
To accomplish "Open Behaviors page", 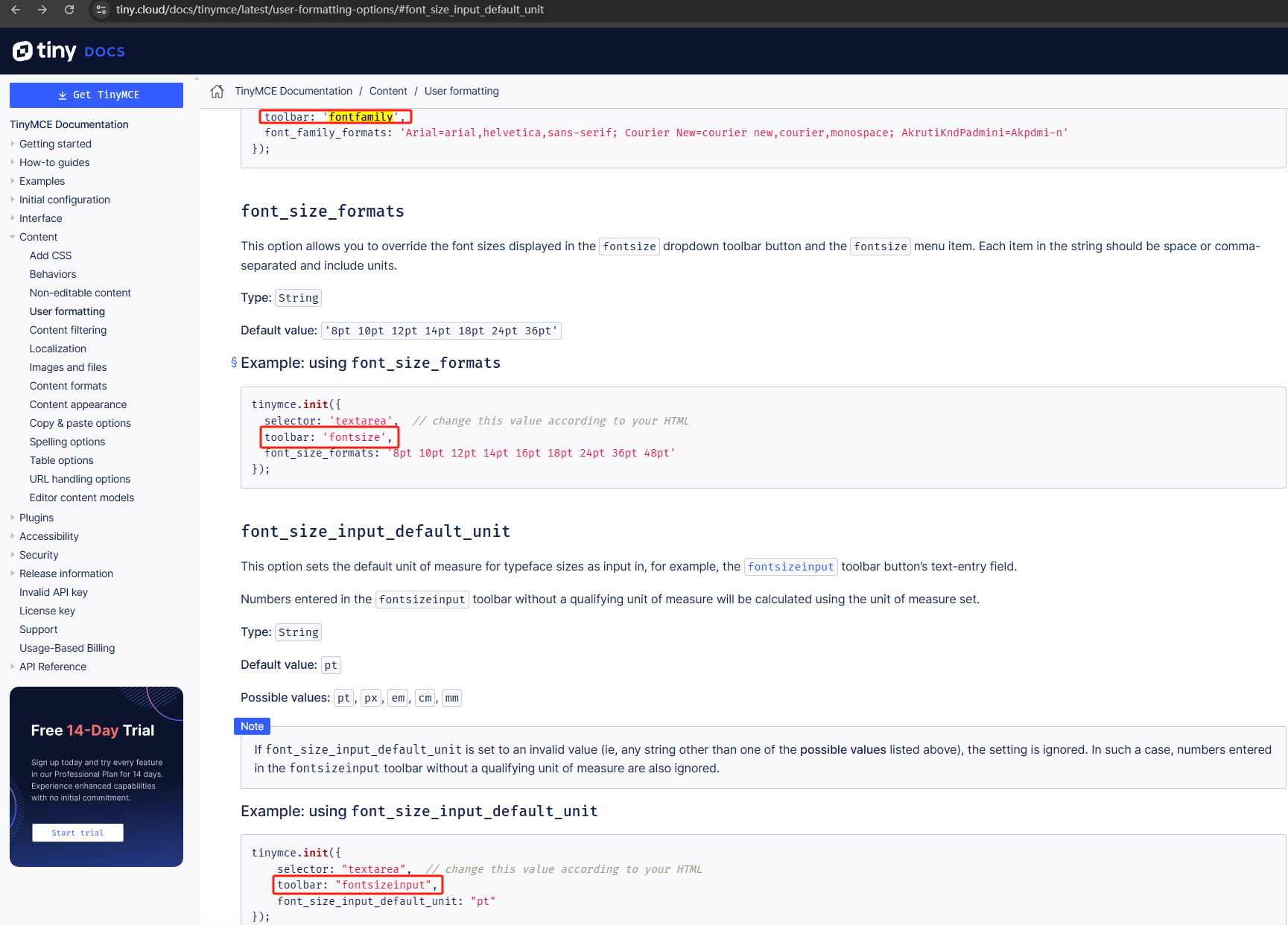I will (x=53, y=274).
